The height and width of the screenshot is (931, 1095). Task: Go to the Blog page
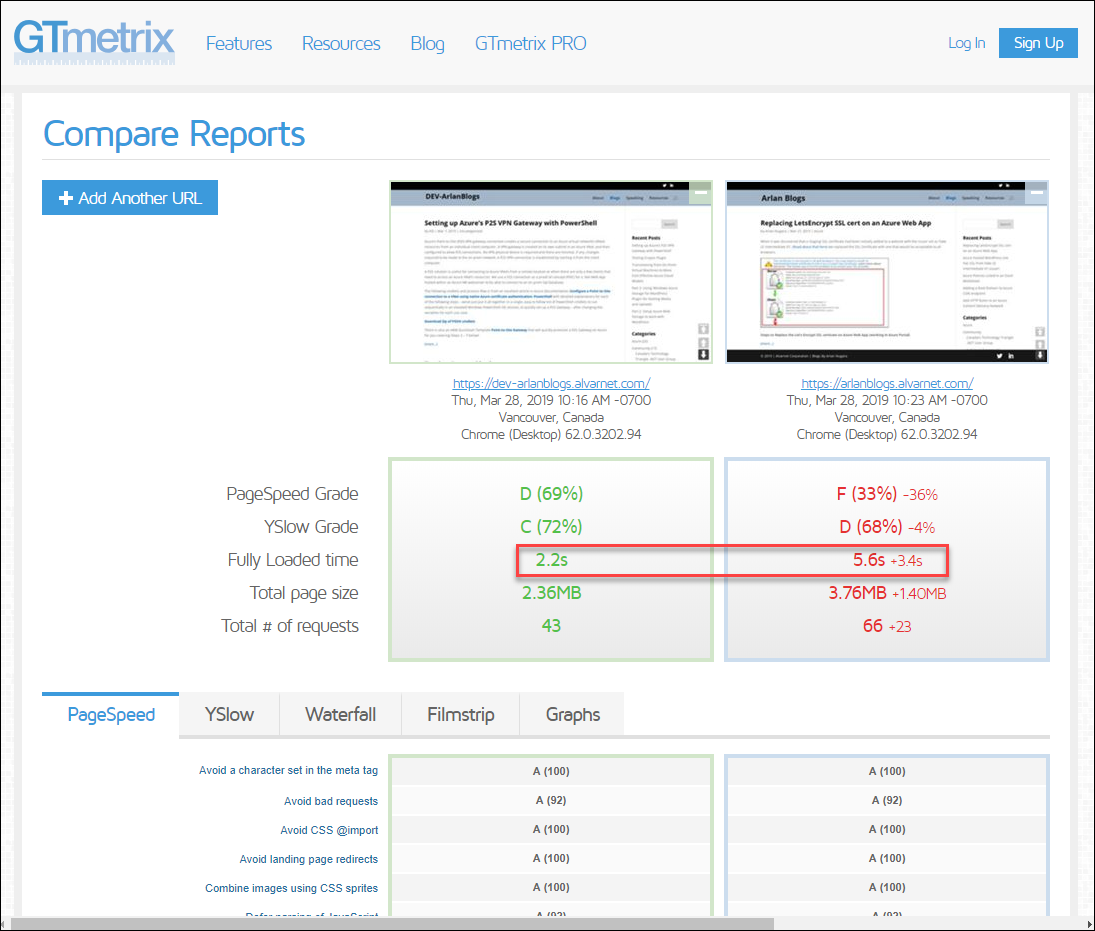point(427,43)
